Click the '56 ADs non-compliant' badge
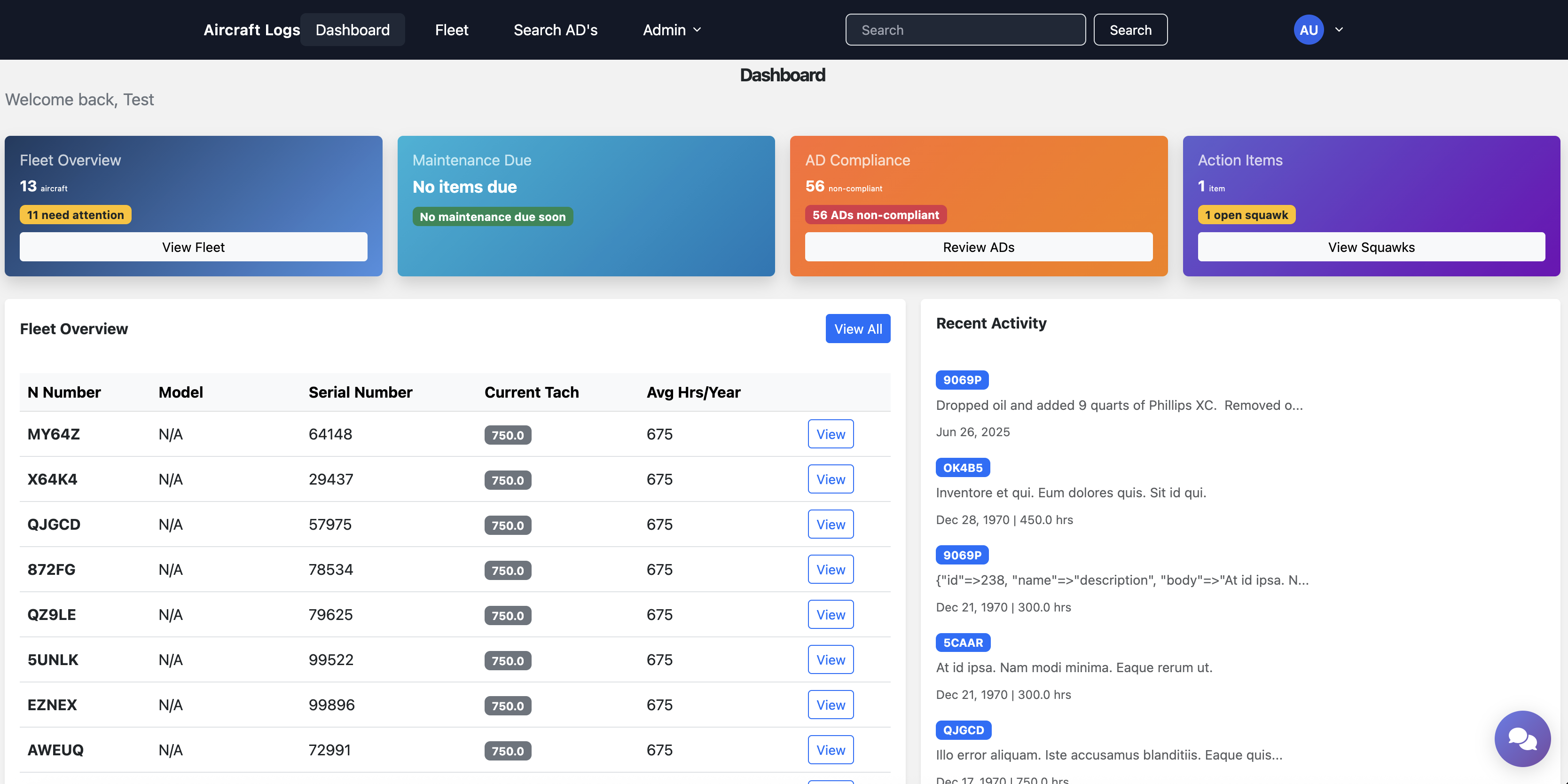 tap(875, 214)
